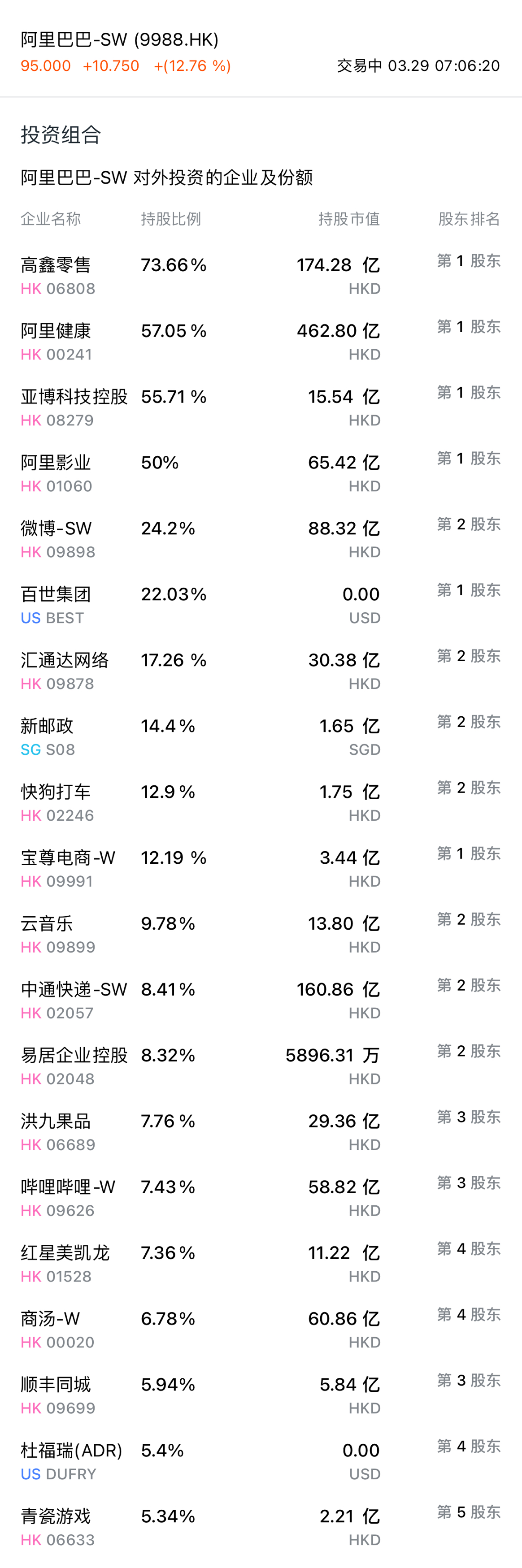Sort by 持股比例 column header
This screenshot has height=1568, width=522.
click(170, 218)
